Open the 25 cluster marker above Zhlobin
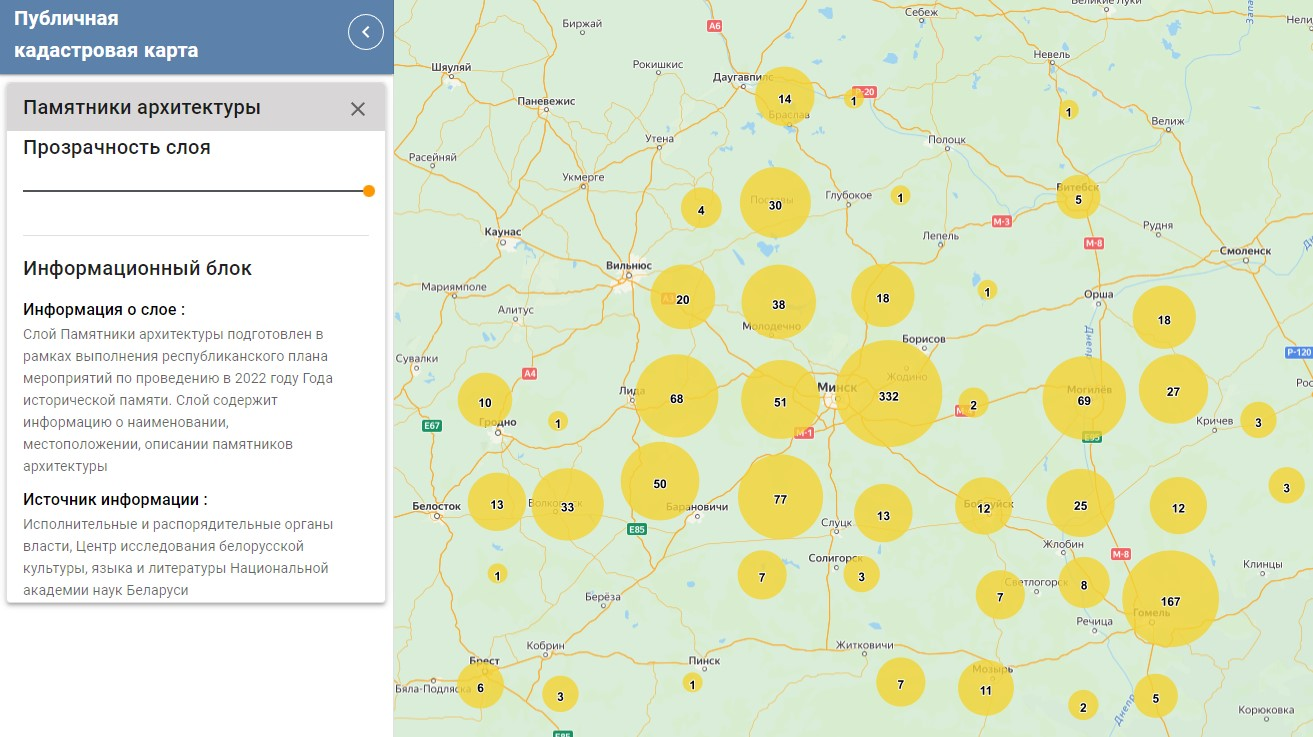Viewport: 1313px width, 737px height. coord(1080,505)
